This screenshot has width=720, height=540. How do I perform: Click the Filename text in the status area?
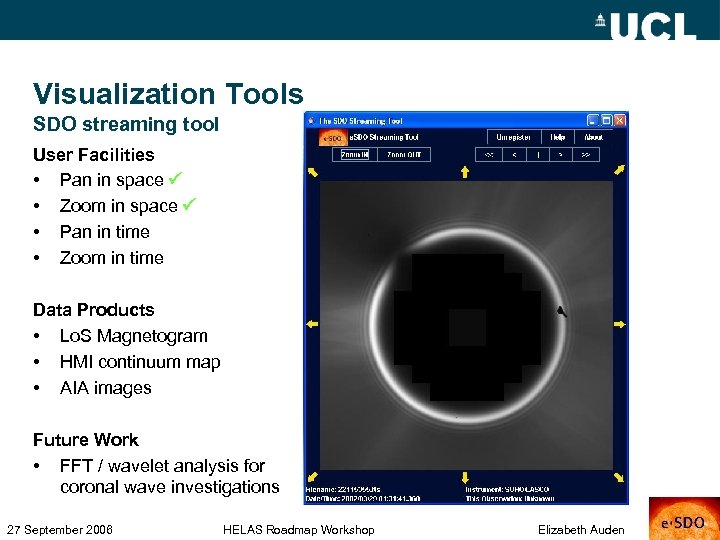coord(343,489)
